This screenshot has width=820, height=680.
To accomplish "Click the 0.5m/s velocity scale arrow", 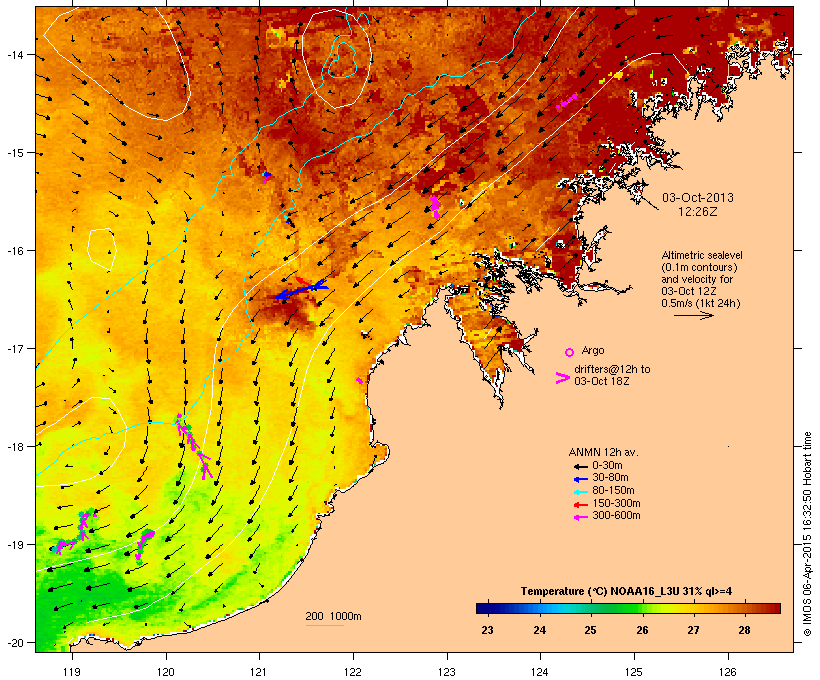I will tap(693, 315).
